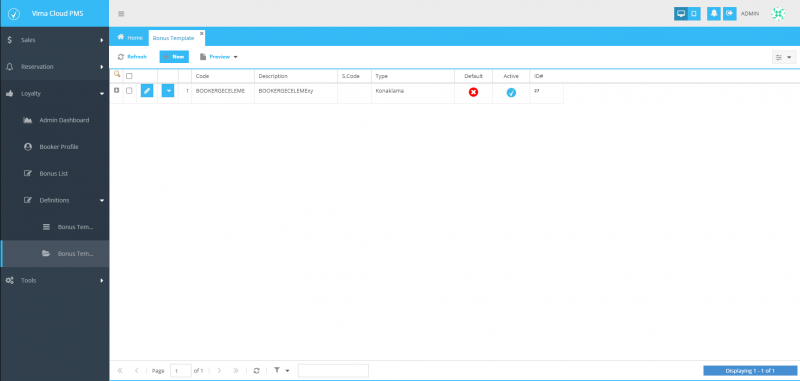This screenshot has height=381, width=800.
Task: Switch to the Home tab
Action: pyautogui.click(x=130, y=38)
